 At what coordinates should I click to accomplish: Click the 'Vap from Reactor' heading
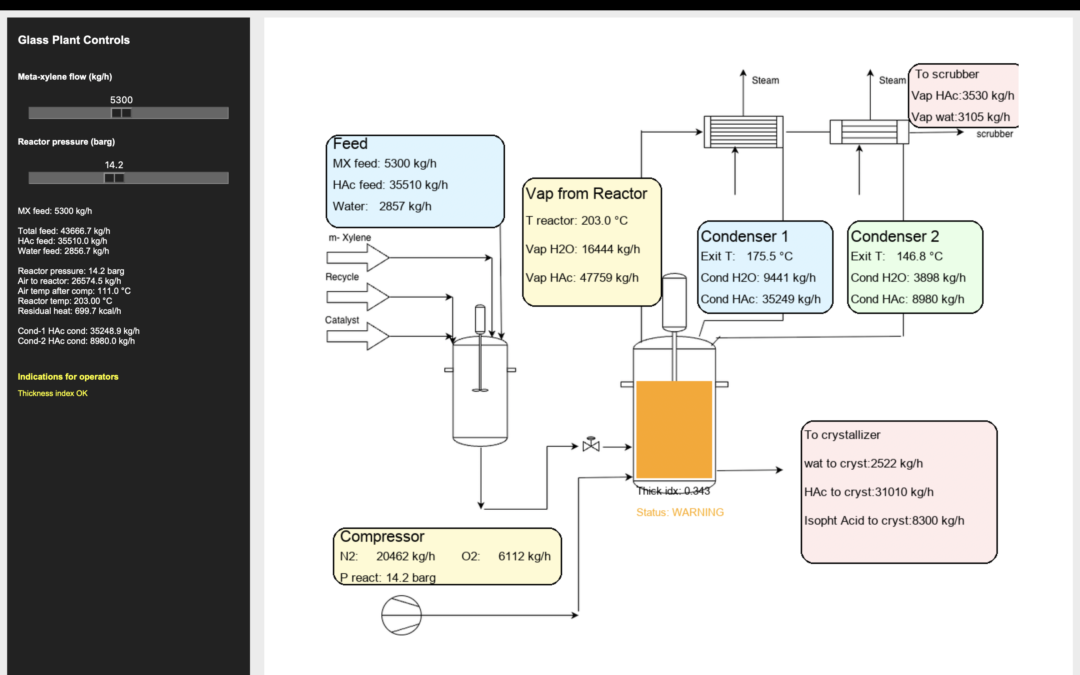click(586, 194)
